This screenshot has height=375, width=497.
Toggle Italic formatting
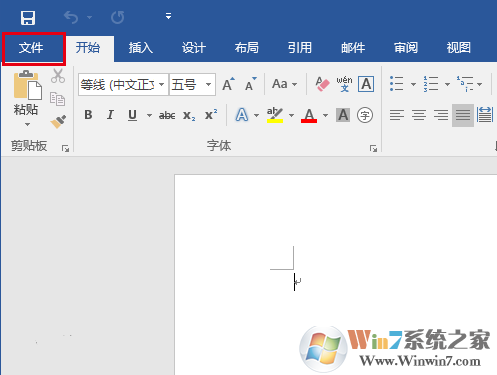[110, 115]
